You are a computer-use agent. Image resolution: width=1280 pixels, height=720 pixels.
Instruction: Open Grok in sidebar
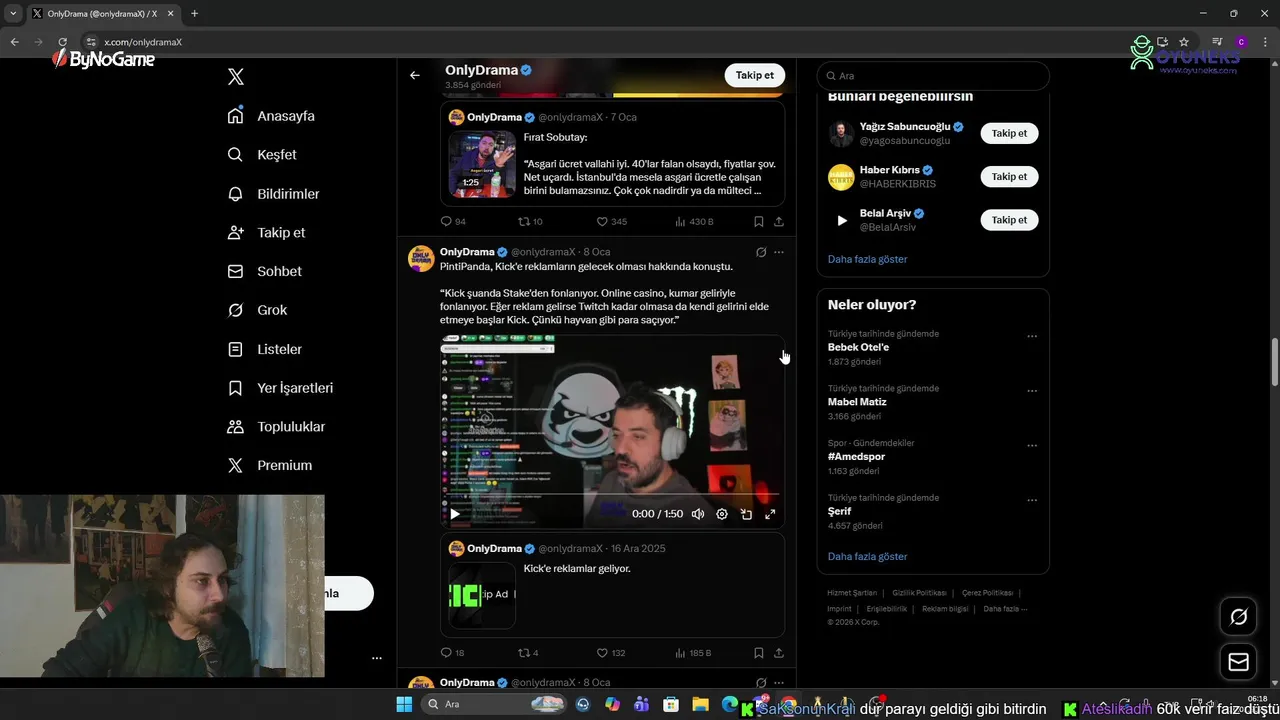click(x=257, y=310)
